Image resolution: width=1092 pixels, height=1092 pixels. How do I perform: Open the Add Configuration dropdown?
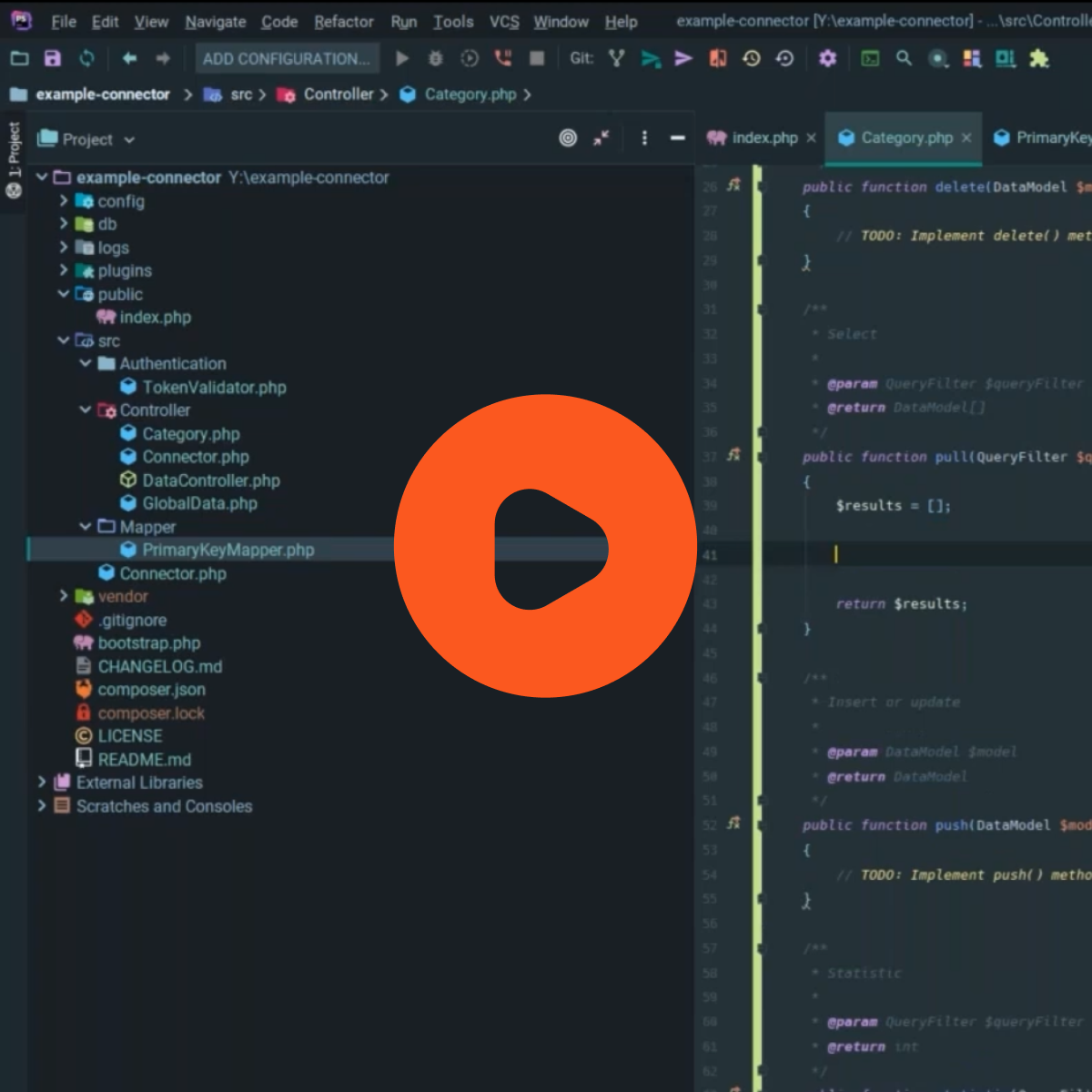coord(287,58)
